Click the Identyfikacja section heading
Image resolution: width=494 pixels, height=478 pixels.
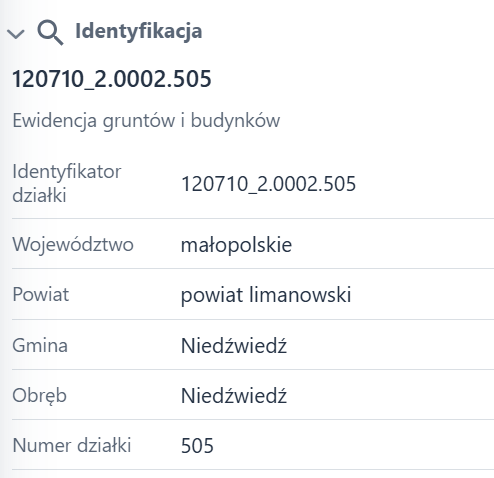(139, 31)
